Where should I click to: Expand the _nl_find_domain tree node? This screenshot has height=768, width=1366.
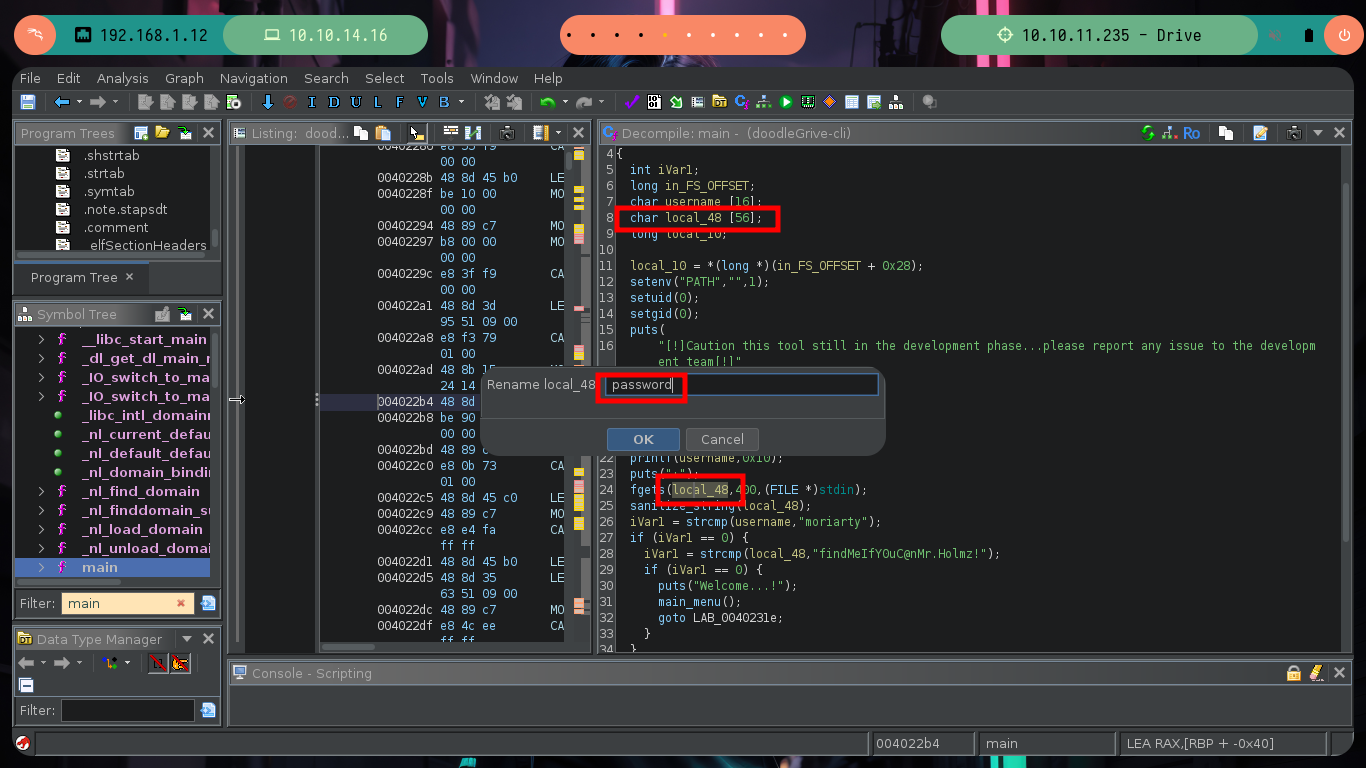[x=41, y=491]
